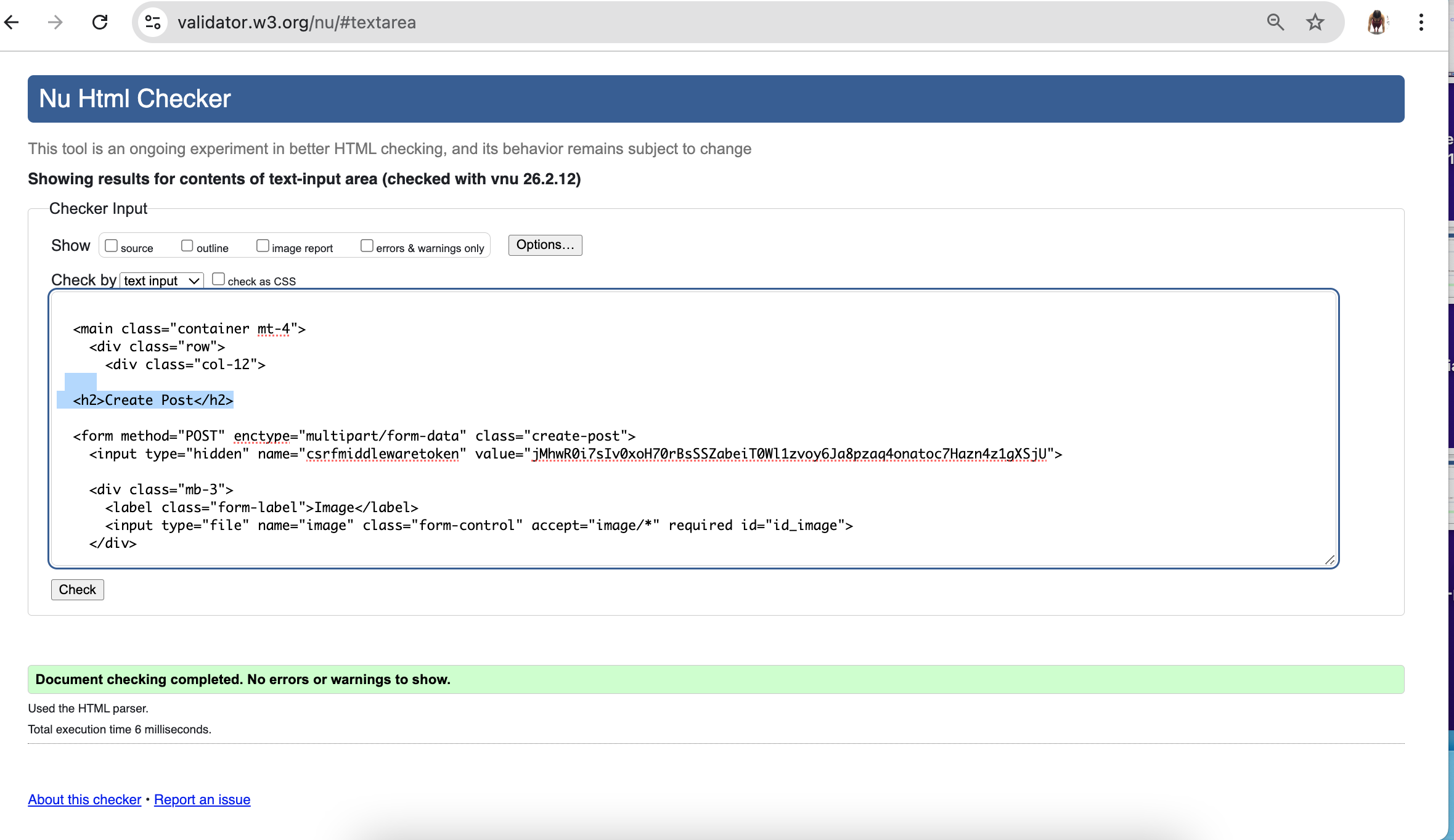Screen dimensions: 1454x840
Task: Toggle the image report option
Action: pyautogui.click(x=263, y=245)
